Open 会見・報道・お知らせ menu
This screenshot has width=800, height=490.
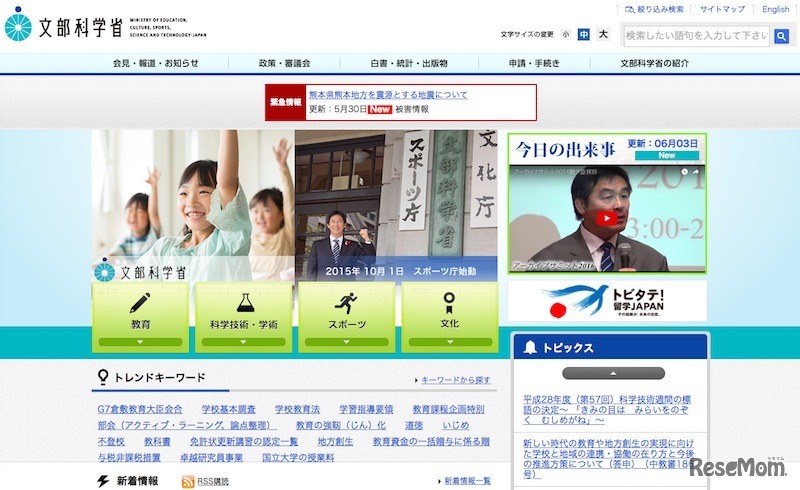click(156, 63)
